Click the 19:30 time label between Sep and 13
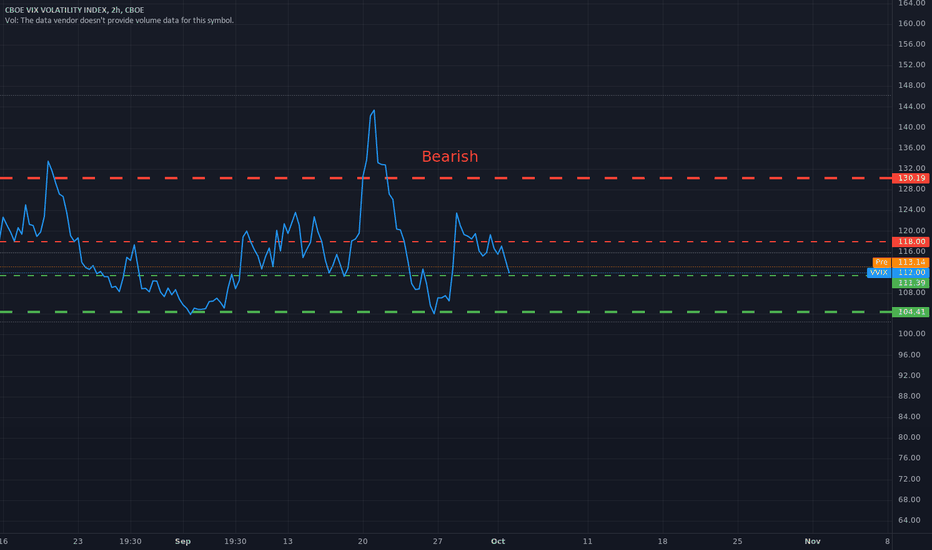Screen dimensions: 932x550 (235, 541)
